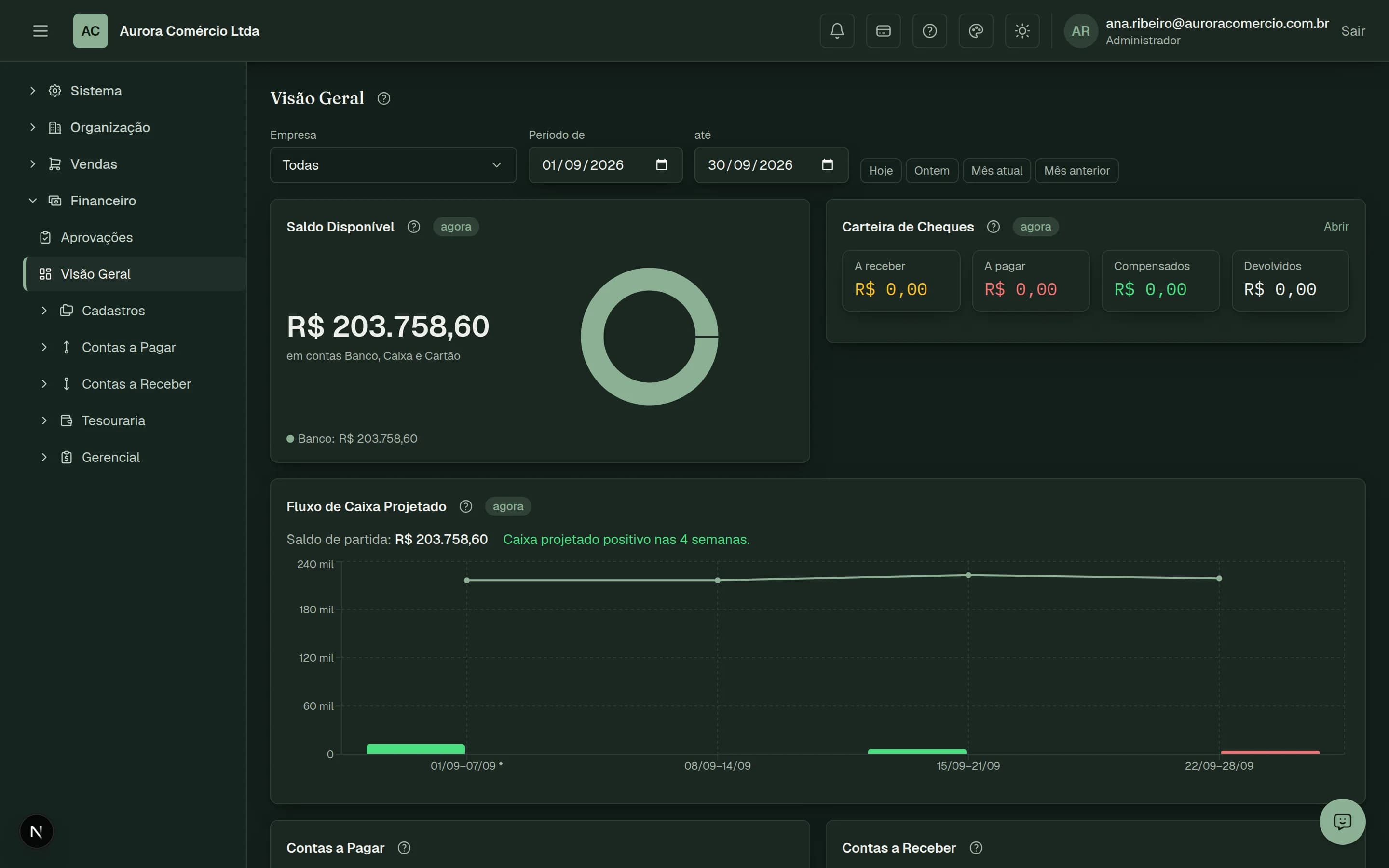This screenshot has height=868, width=1389.
Task: Click help icon next to Contas a Pagar card
Action: 404,848
